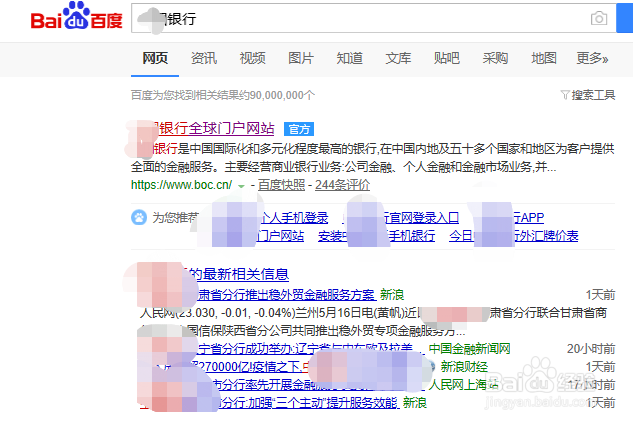Click the Baidu logo
633x424 pixels.
pos(76,16)
